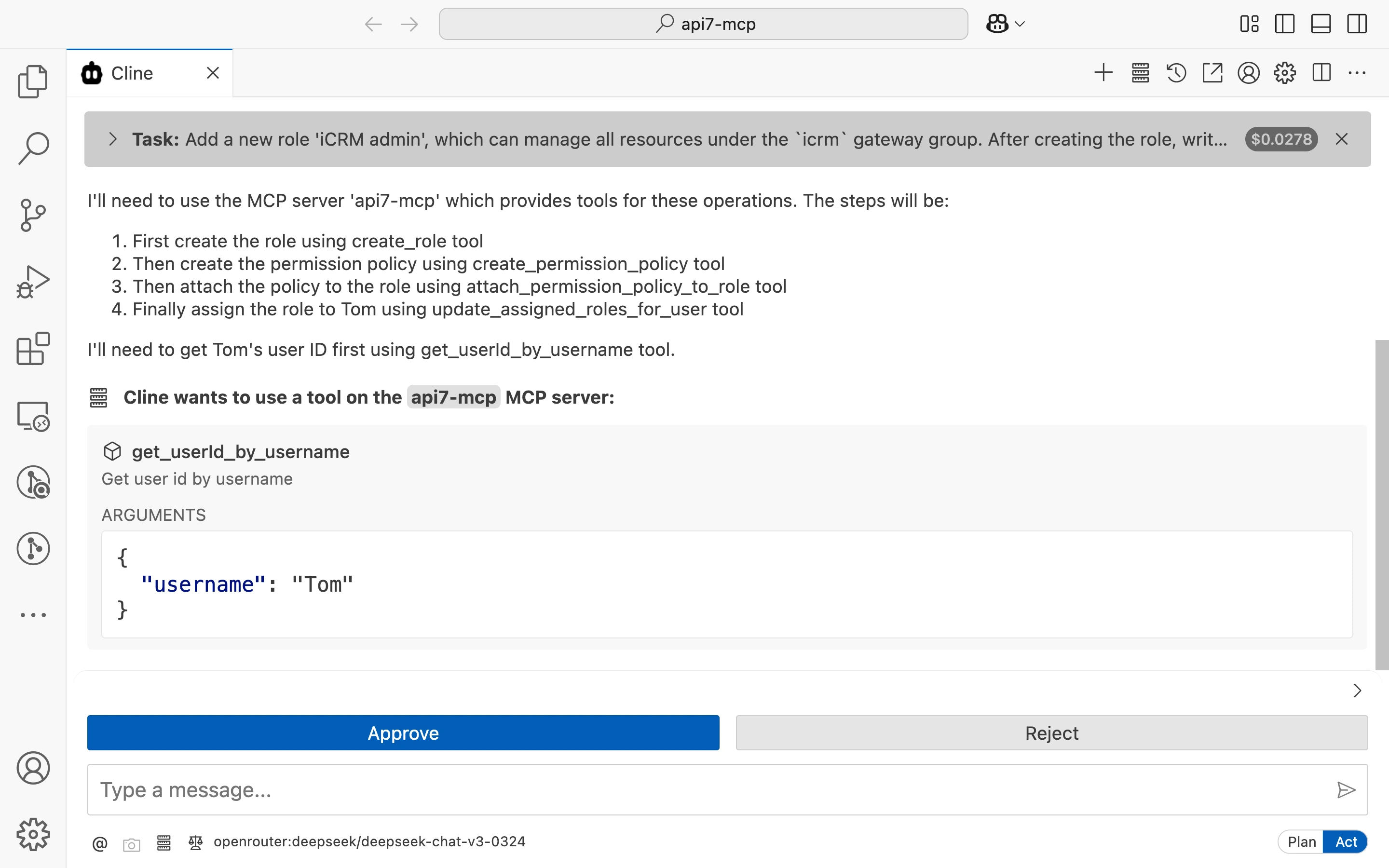
Task: Switch to Plan mode
Action: (1301, 842)
